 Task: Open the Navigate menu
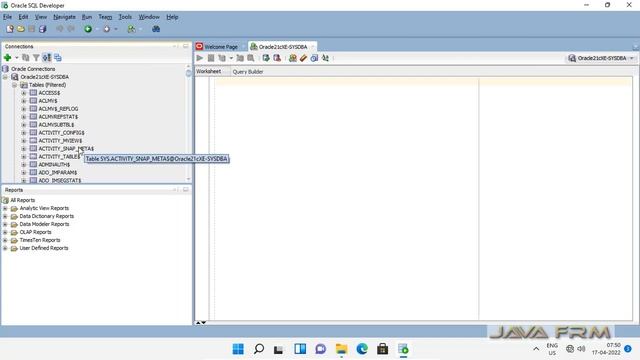point(64,17)
